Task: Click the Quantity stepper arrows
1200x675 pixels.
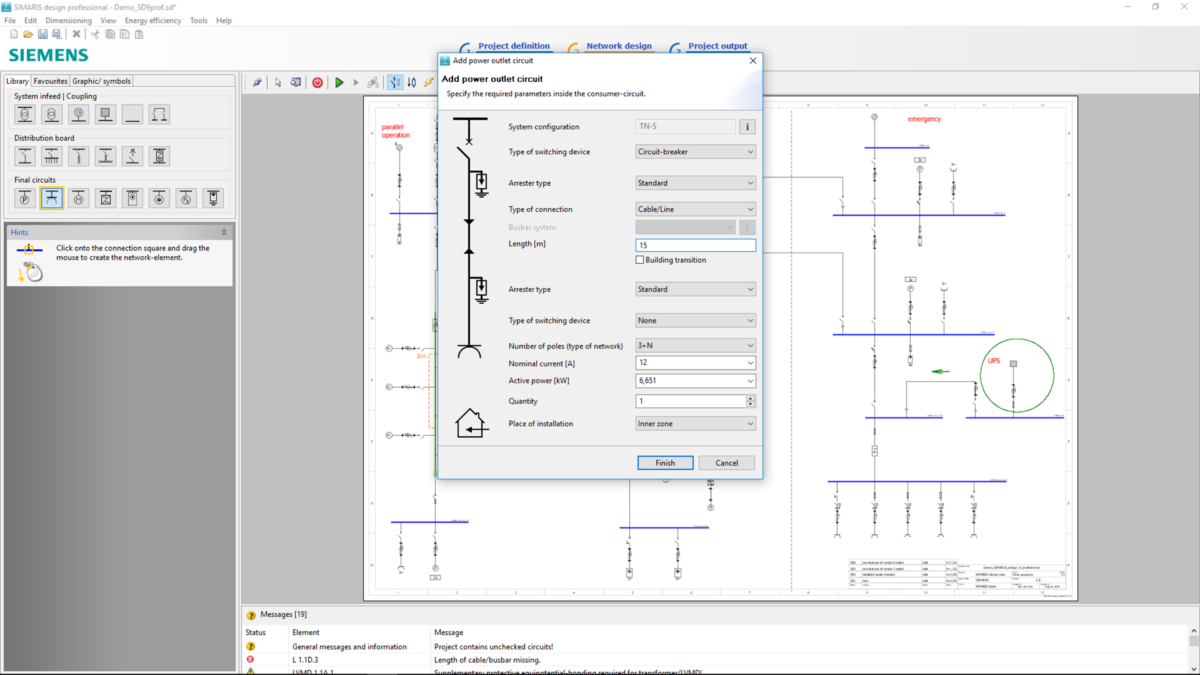Action: pos(751,401)
